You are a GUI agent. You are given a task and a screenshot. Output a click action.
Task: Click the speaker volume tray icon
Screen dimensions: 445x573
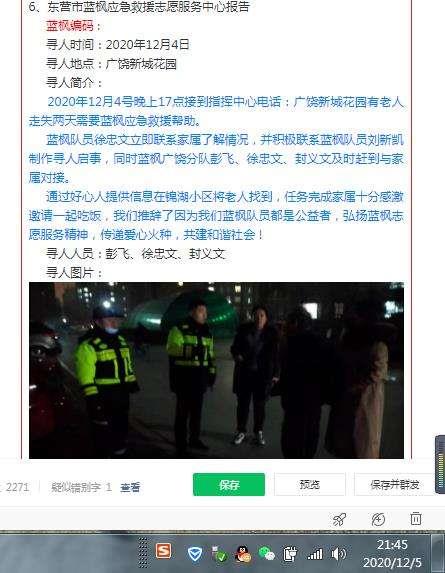tap(338, 554)
